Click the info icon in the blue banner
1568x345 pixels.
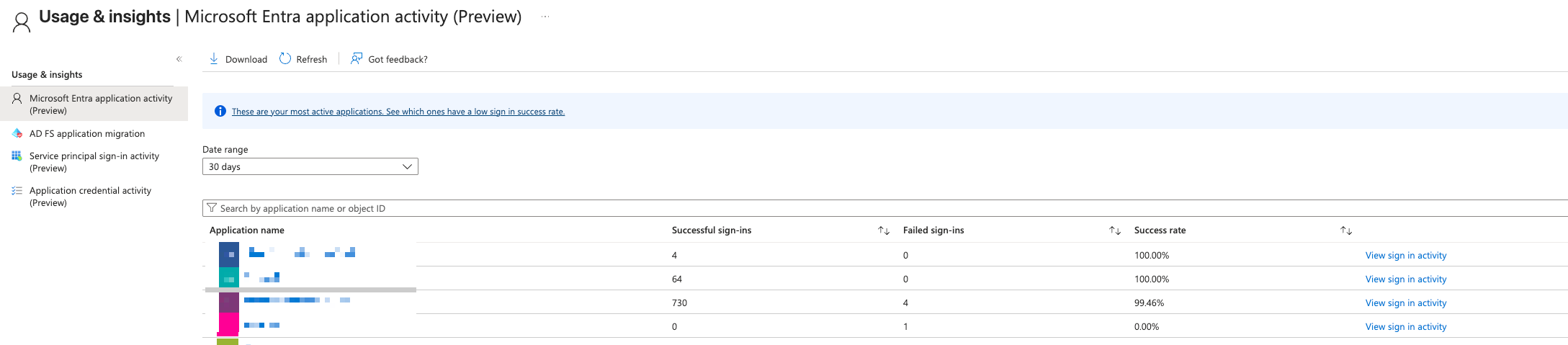pyautogui.click(x=220, y=111)
